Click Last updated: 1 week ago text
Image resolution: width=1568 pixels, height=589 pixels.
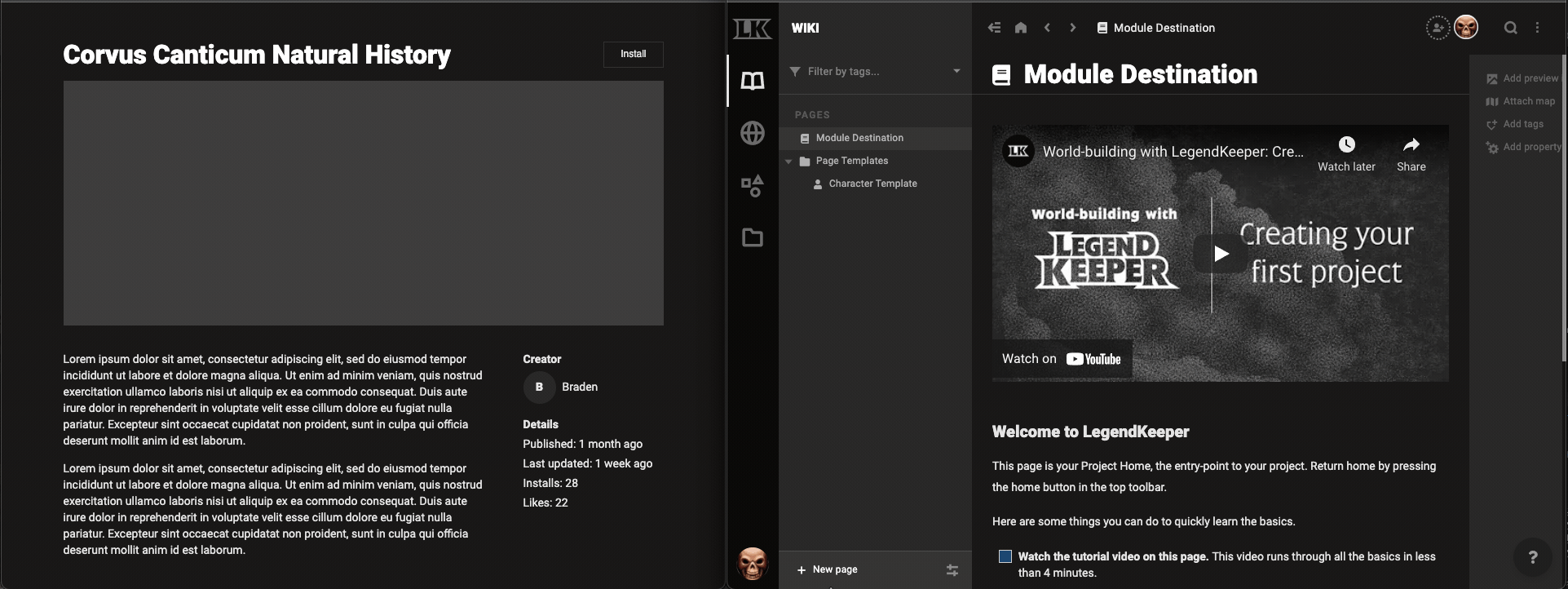click(587, 463)
